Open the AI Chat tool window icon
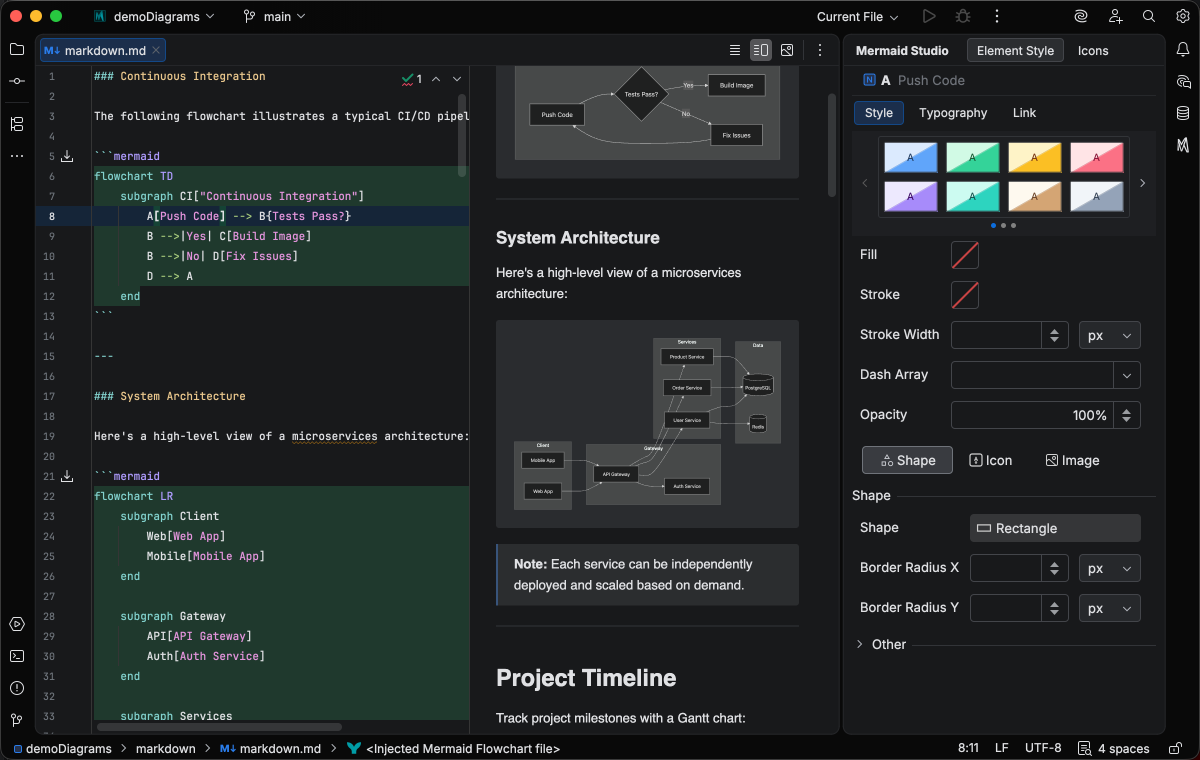 [1183, 81]
